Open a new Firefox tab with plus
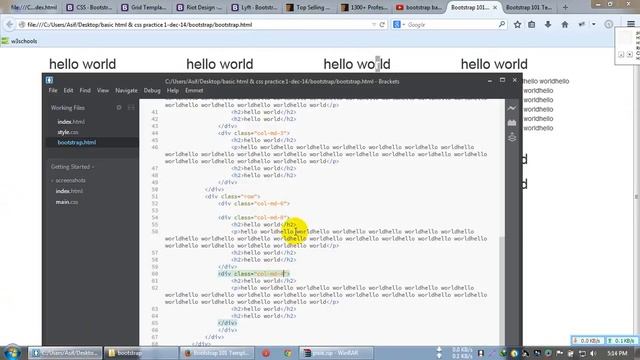Screen dimensions: 640x360 565,7
